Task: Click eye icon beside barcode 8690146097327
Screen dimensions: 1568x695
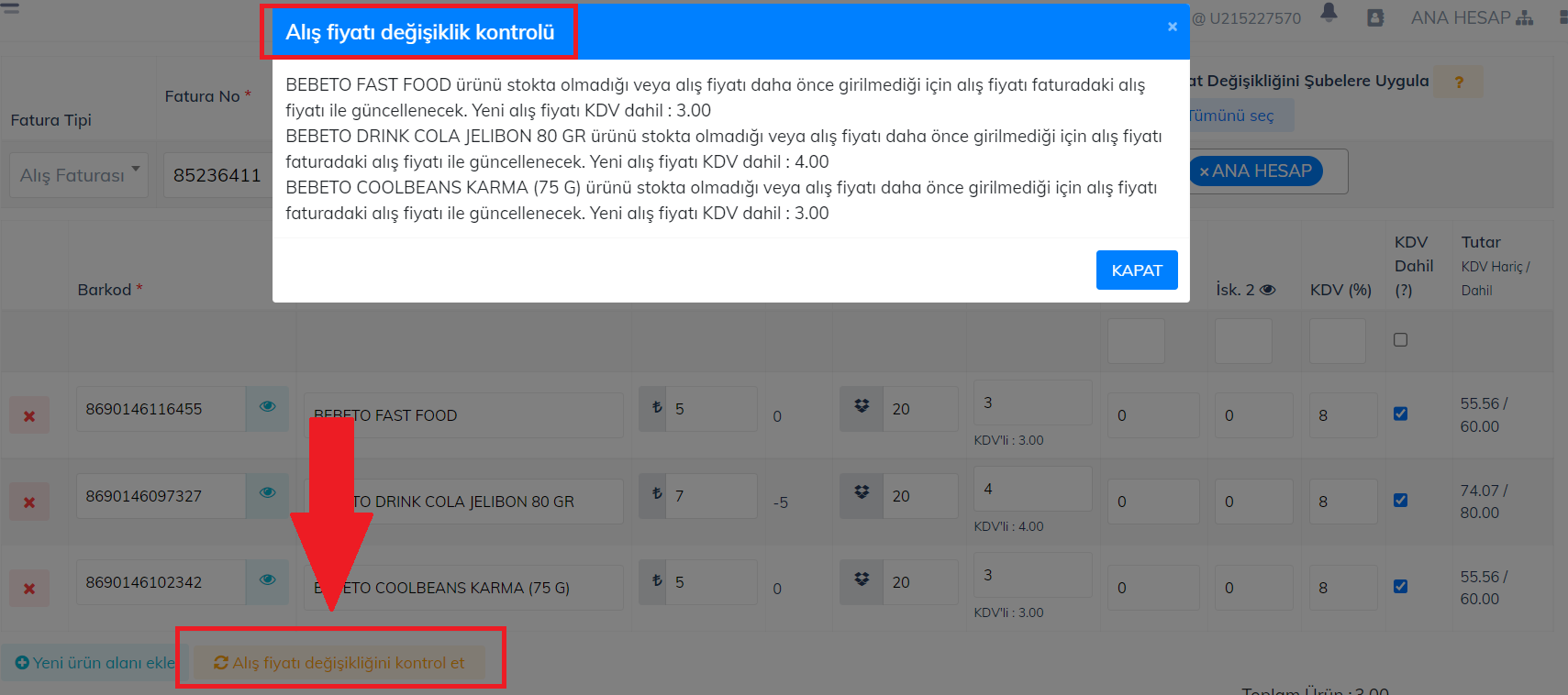Action: point(267,493)
